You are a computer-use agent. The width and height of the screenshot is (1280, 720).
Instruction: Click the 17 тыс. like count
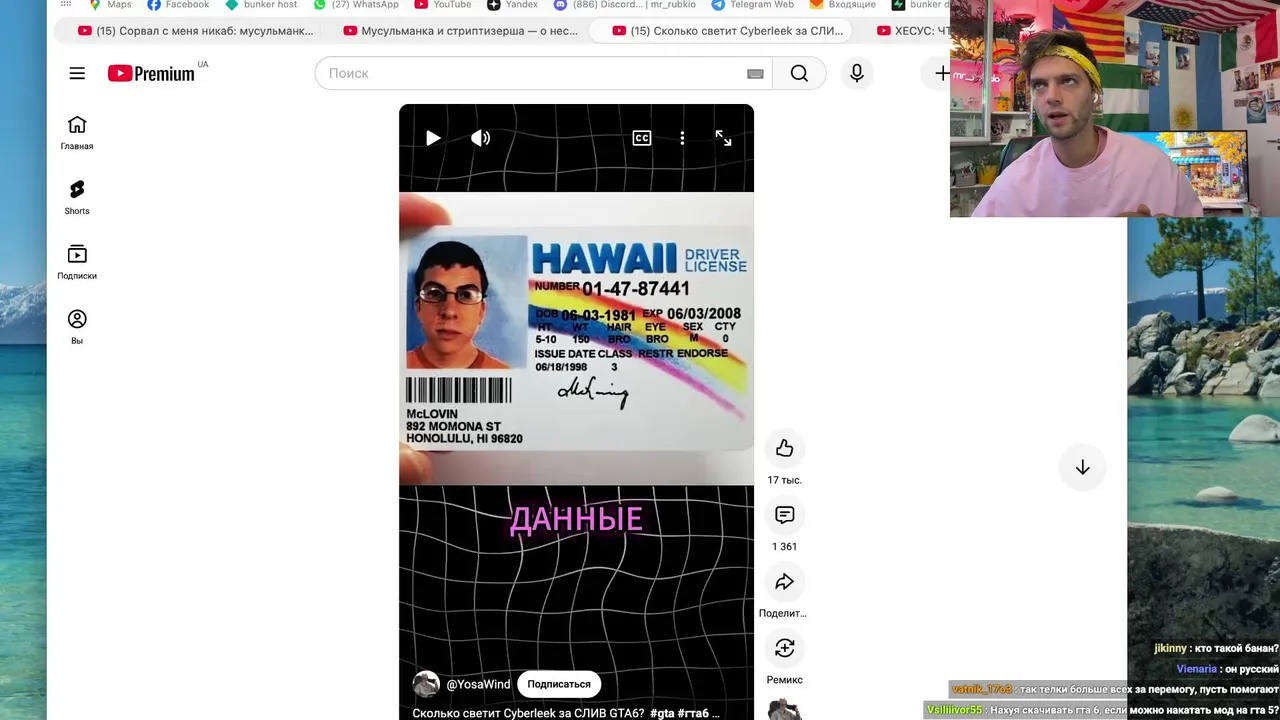point(785,480)
